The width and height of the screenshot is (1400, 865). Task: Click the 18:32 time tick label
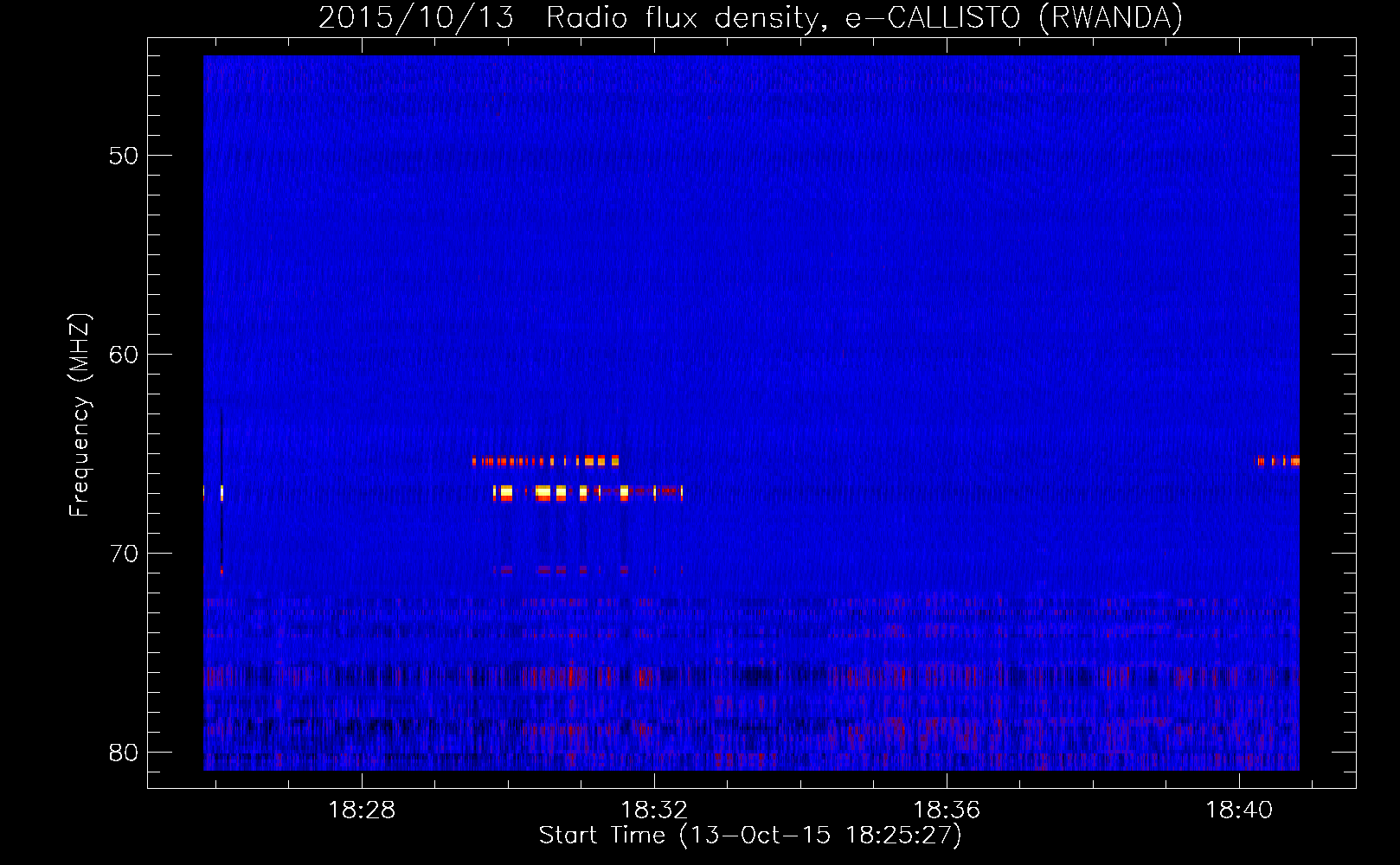click(655, 811)
